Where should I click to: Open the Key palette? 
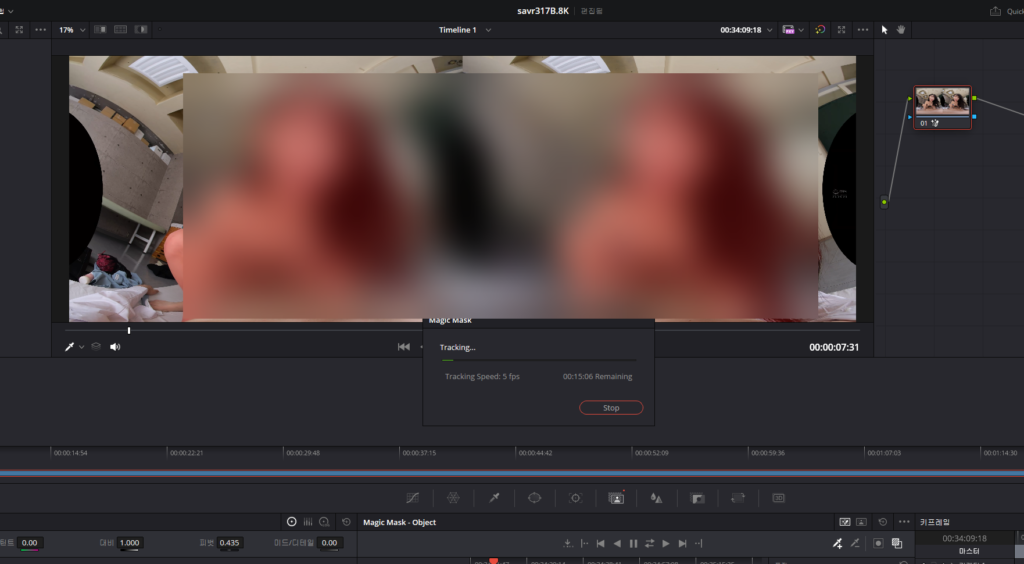698,497
